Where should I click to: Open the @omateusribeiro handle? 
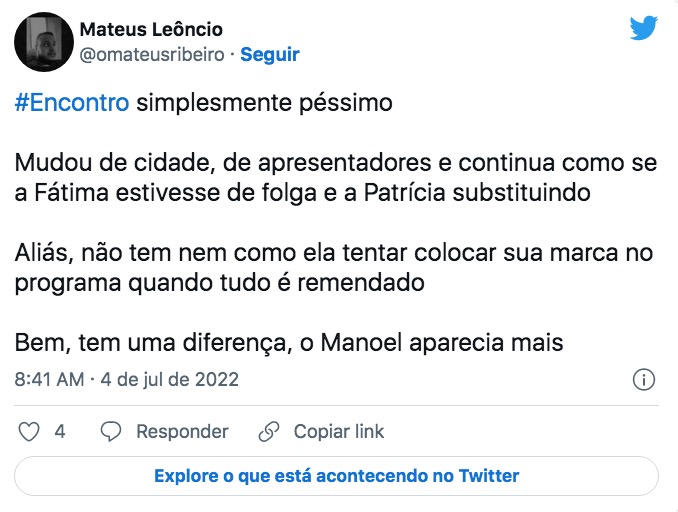(150, 55)
